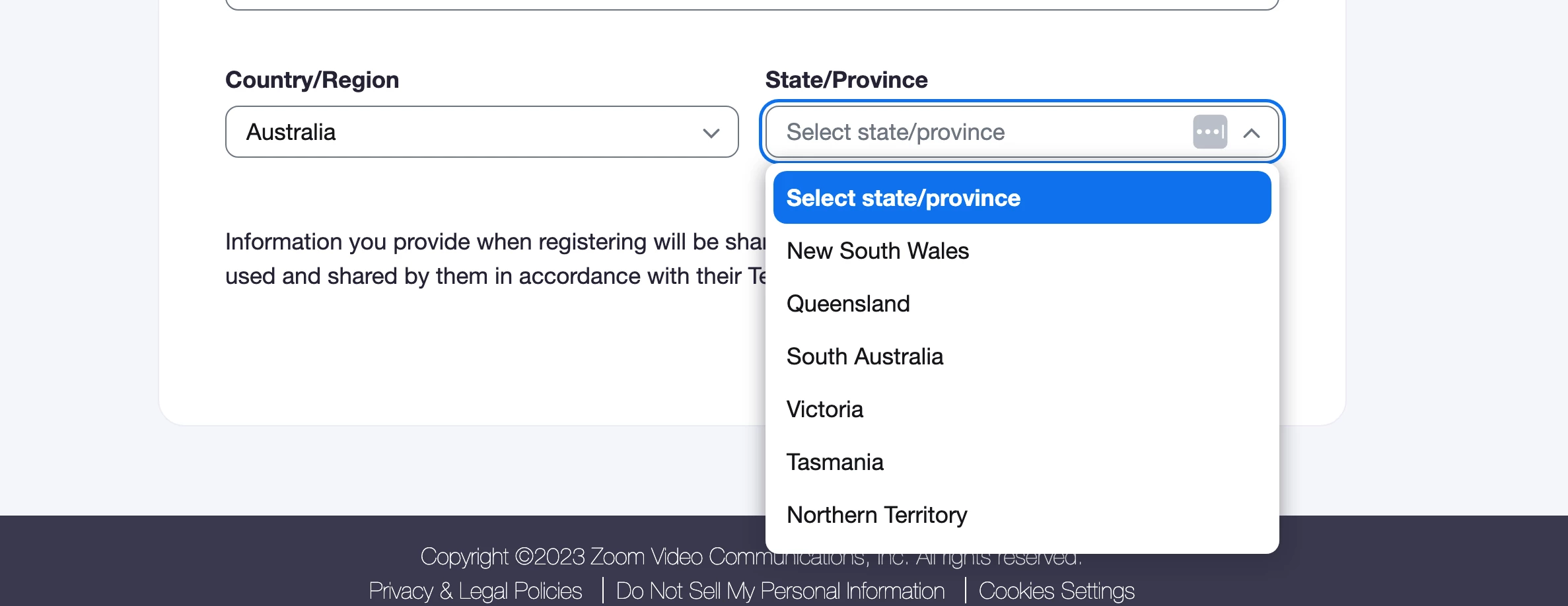Click the registration information disclaimer text
1568x606 pixels.
pyautogui.click(x=495, y=259)
